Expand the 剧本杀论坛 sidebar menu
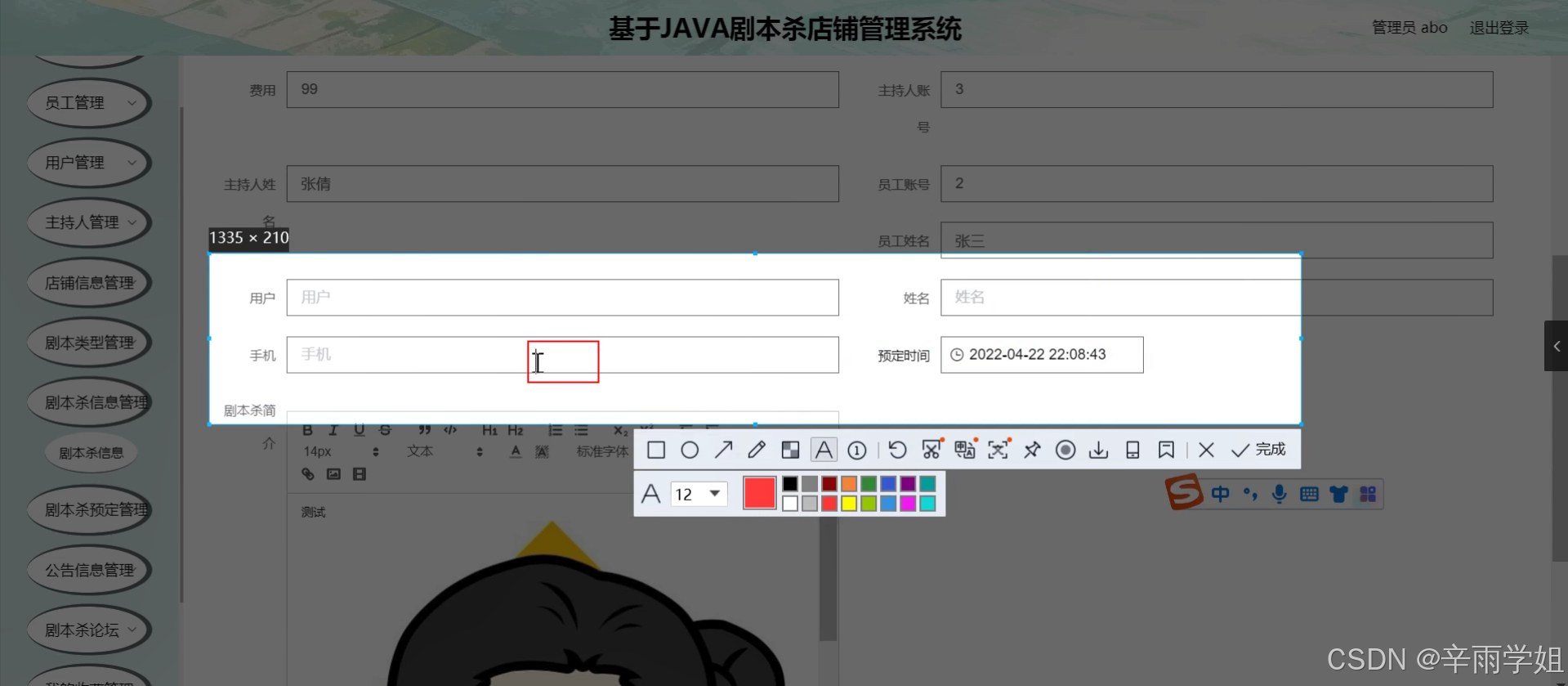The height and width of the screenshot is (686, 1568). point(89,630)
